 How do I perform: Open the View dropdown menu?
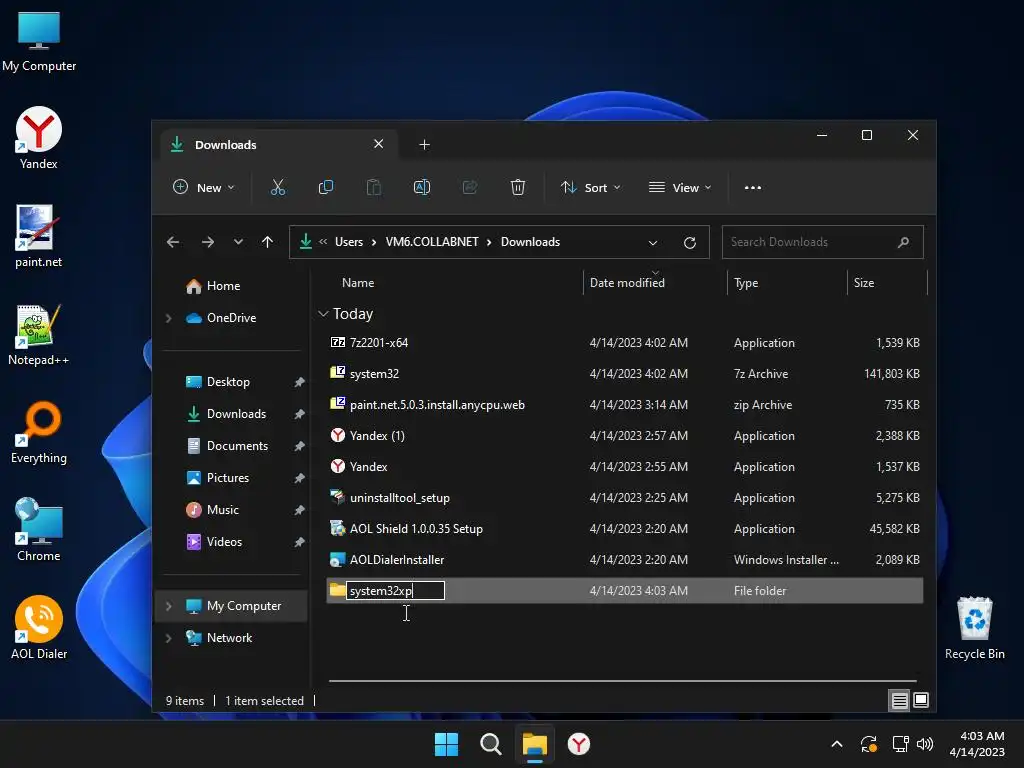click(x=680, y=187)
